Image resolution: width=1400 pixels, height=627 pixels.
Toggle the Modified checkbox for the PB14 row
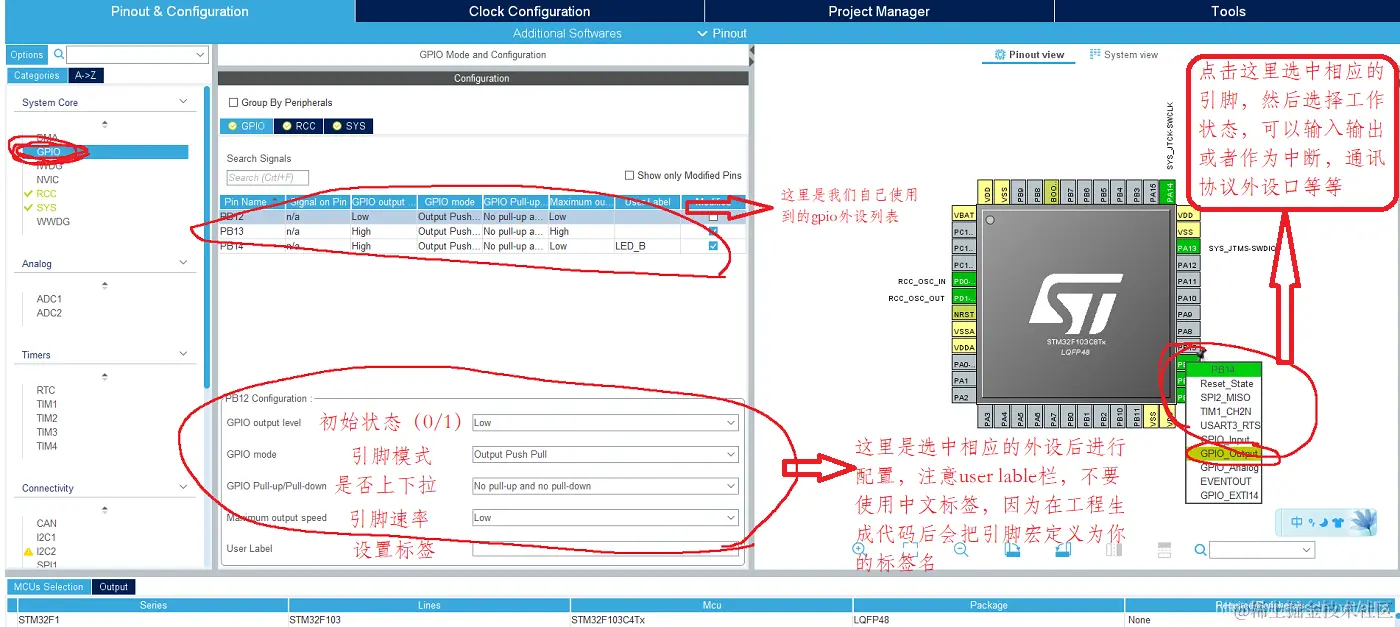pyautogui.click(x=713, y=246)
